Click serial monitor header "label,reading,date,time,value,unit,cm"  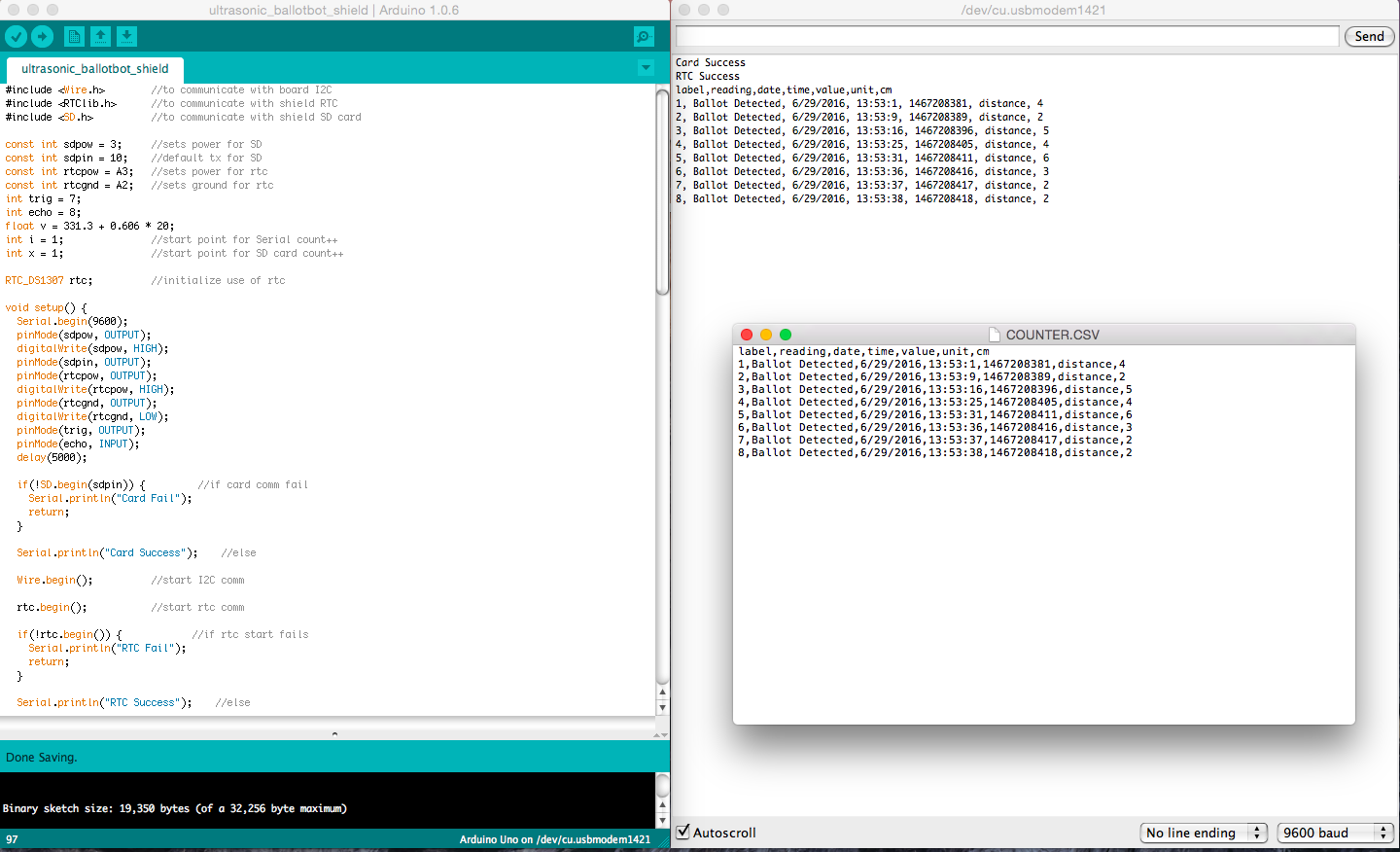tap(784, 89)
